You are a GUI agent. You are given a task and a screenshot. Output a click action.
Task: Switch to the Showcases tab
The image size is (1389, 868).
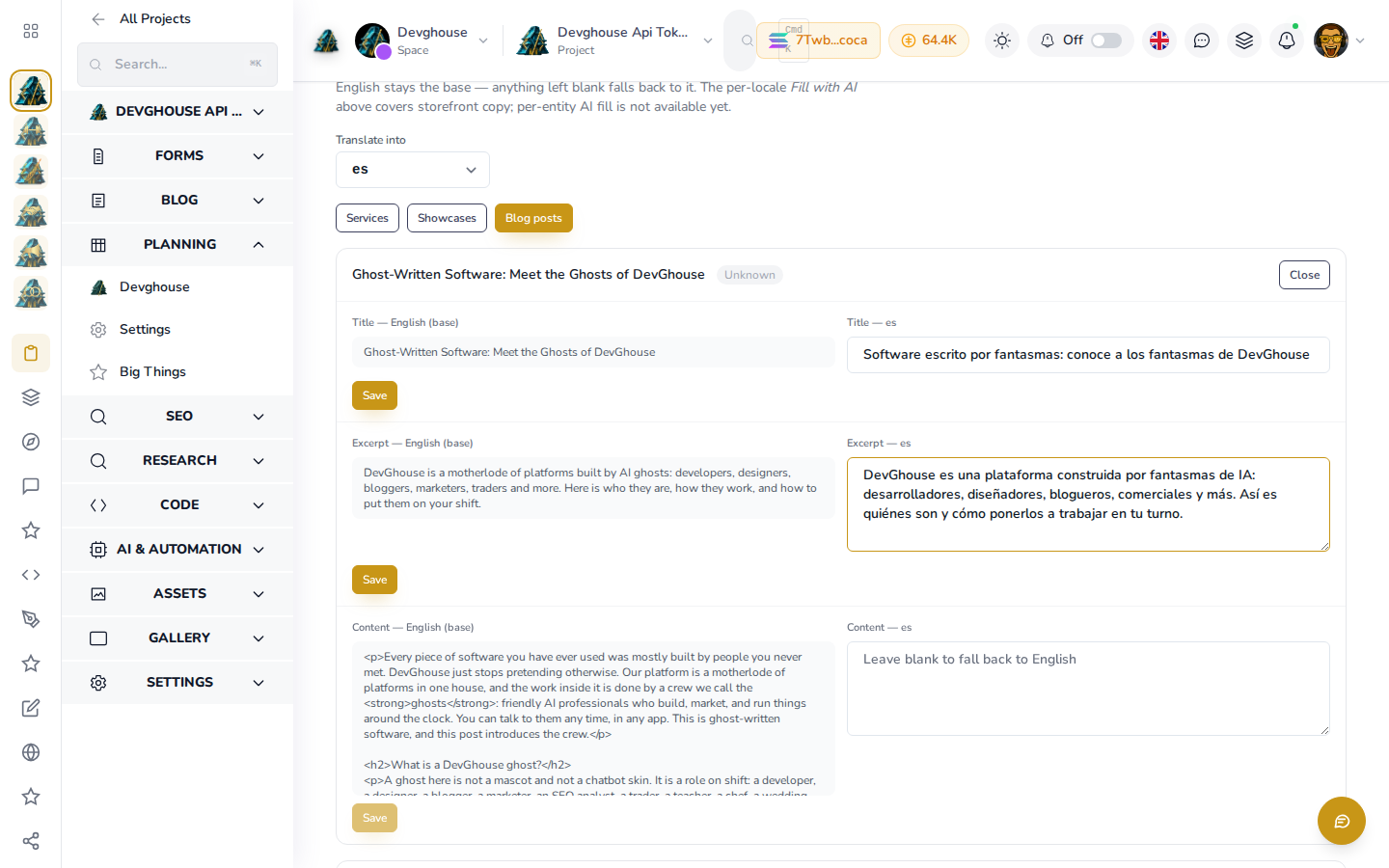pyautogui.click(x=447, y=218)
